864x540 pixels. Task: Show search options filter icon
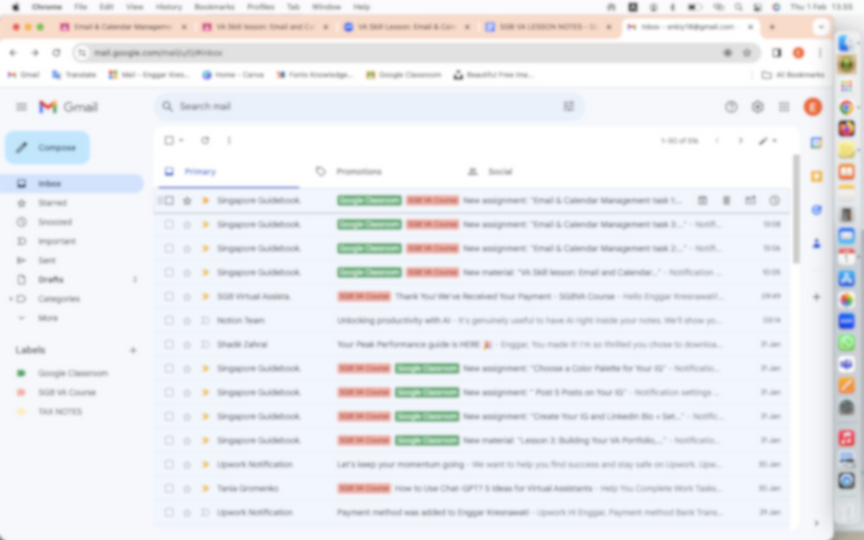(x=569, y=106)
